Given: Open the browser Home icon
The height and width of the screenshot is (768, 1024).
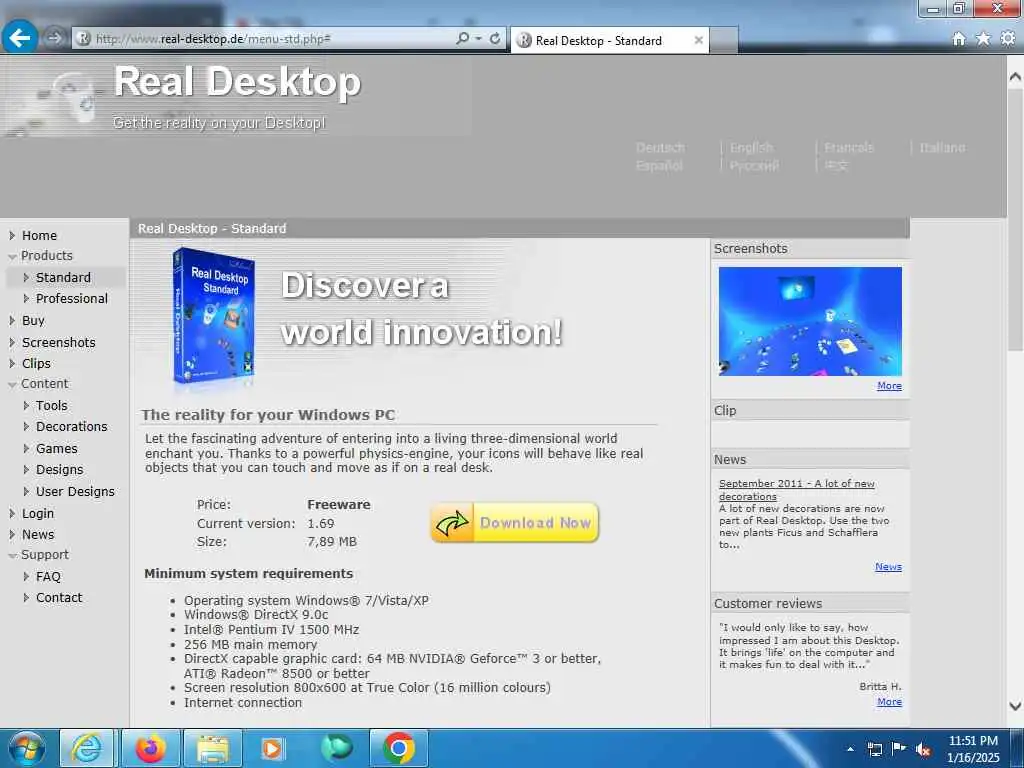Looking at the screenshot, I should coord(959,39).
